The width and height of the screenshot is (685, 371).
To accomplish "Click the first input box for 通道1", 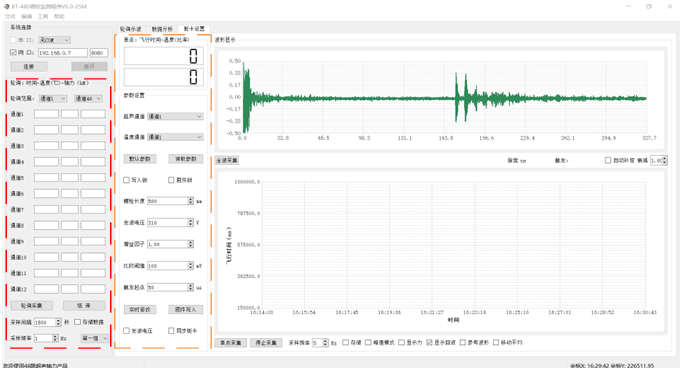I will [46, 114].
